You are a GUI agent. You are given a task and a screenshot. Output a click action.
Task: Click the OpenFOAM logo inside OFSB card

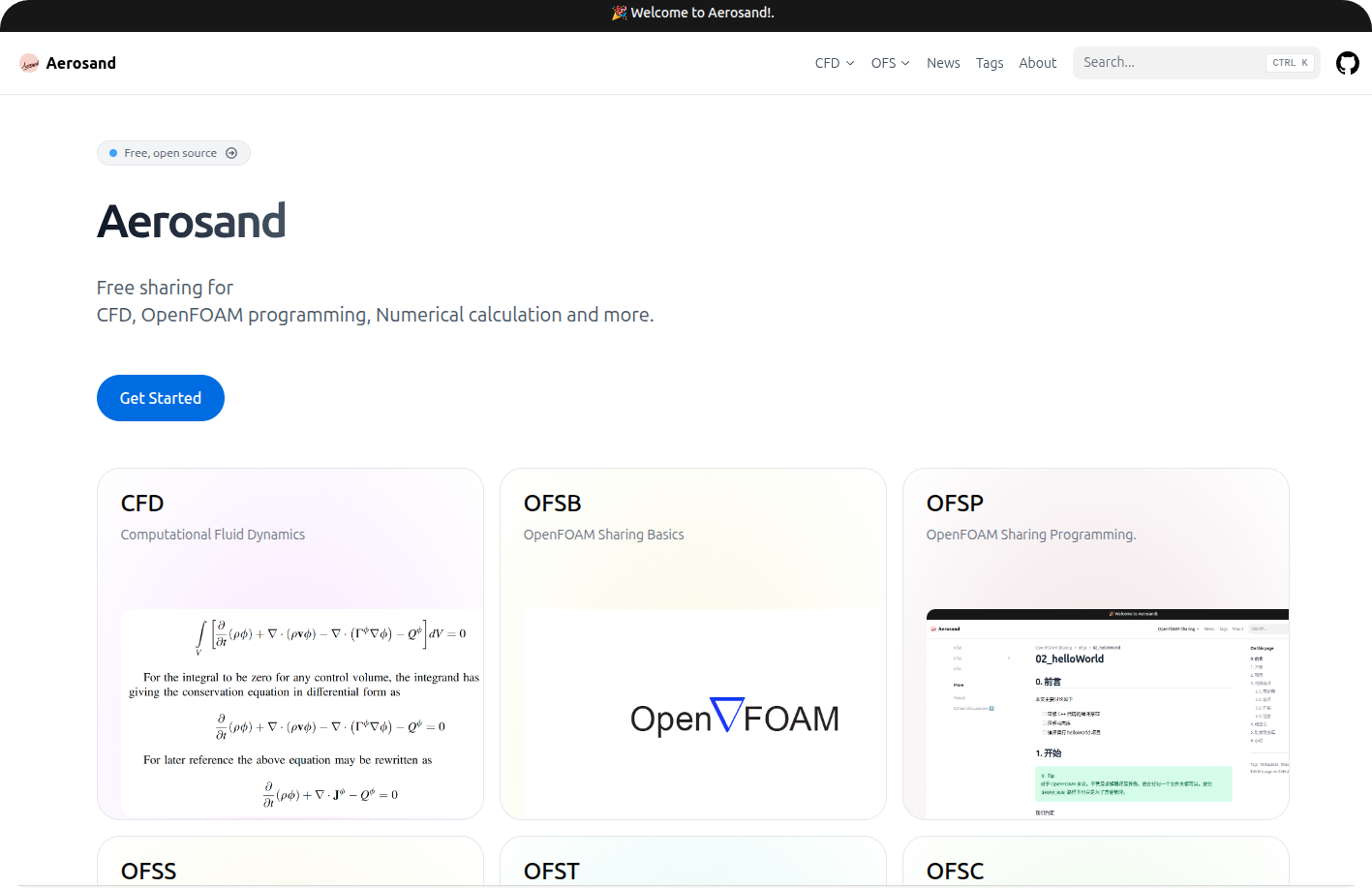[x=734, y=717]
